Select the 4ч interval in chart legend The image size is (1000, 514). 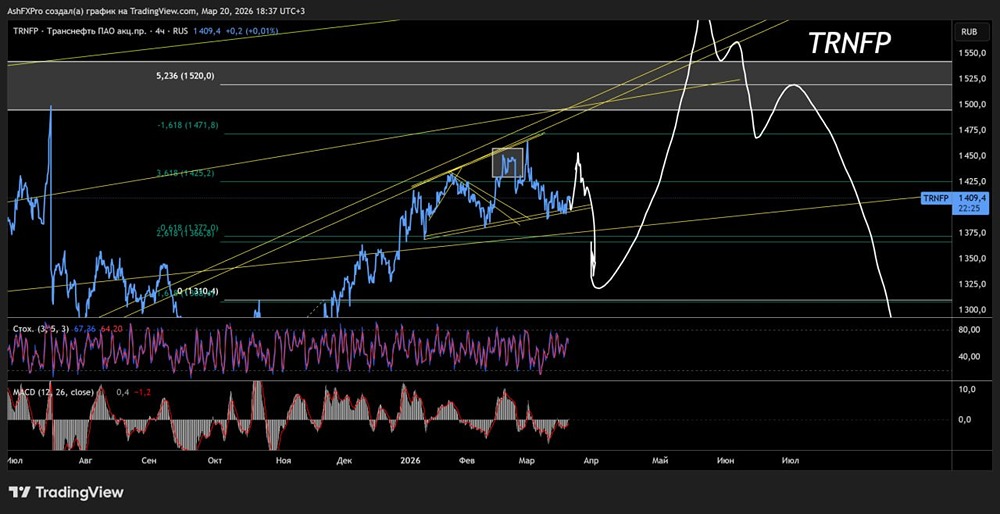tap(161, 30)
